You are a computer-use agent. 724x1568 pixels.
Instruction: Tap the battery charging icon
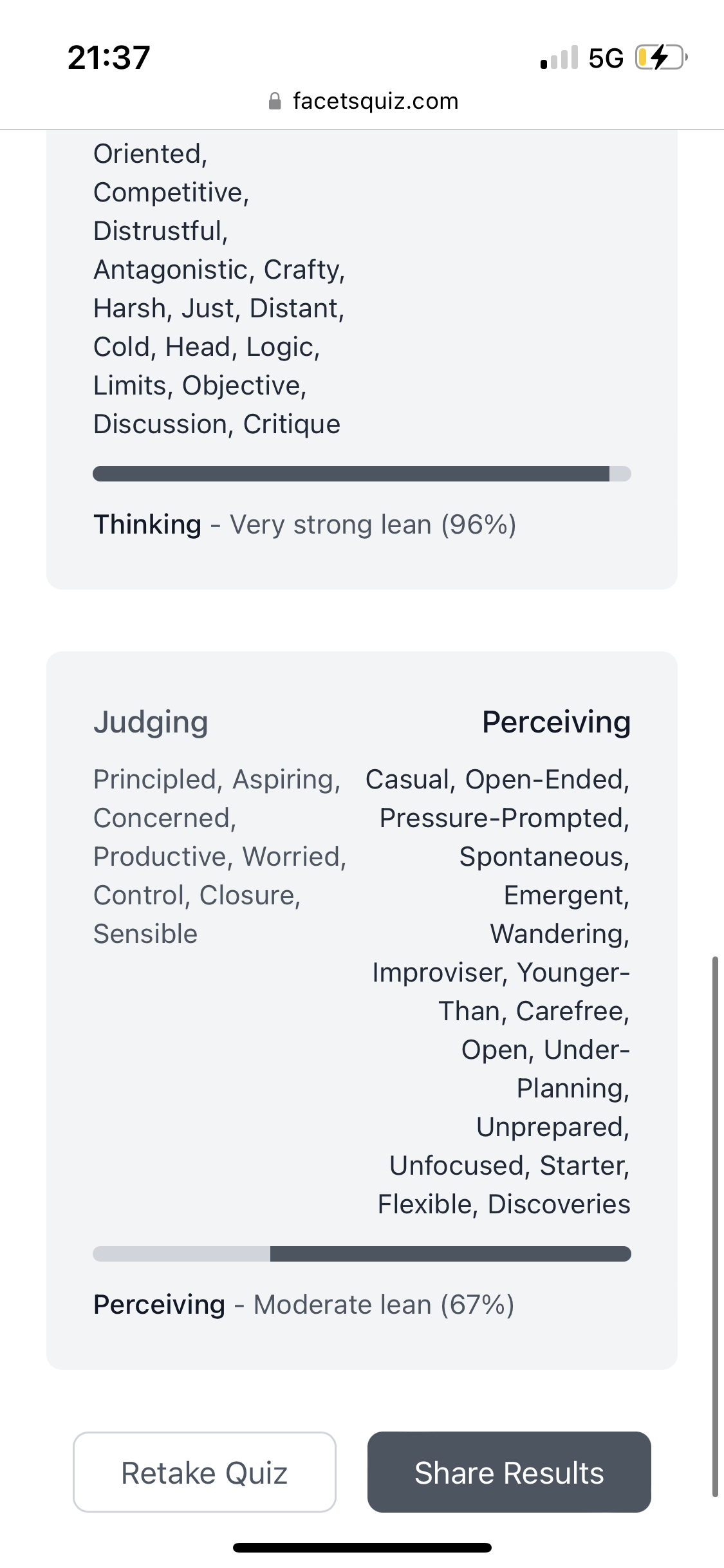660,57
